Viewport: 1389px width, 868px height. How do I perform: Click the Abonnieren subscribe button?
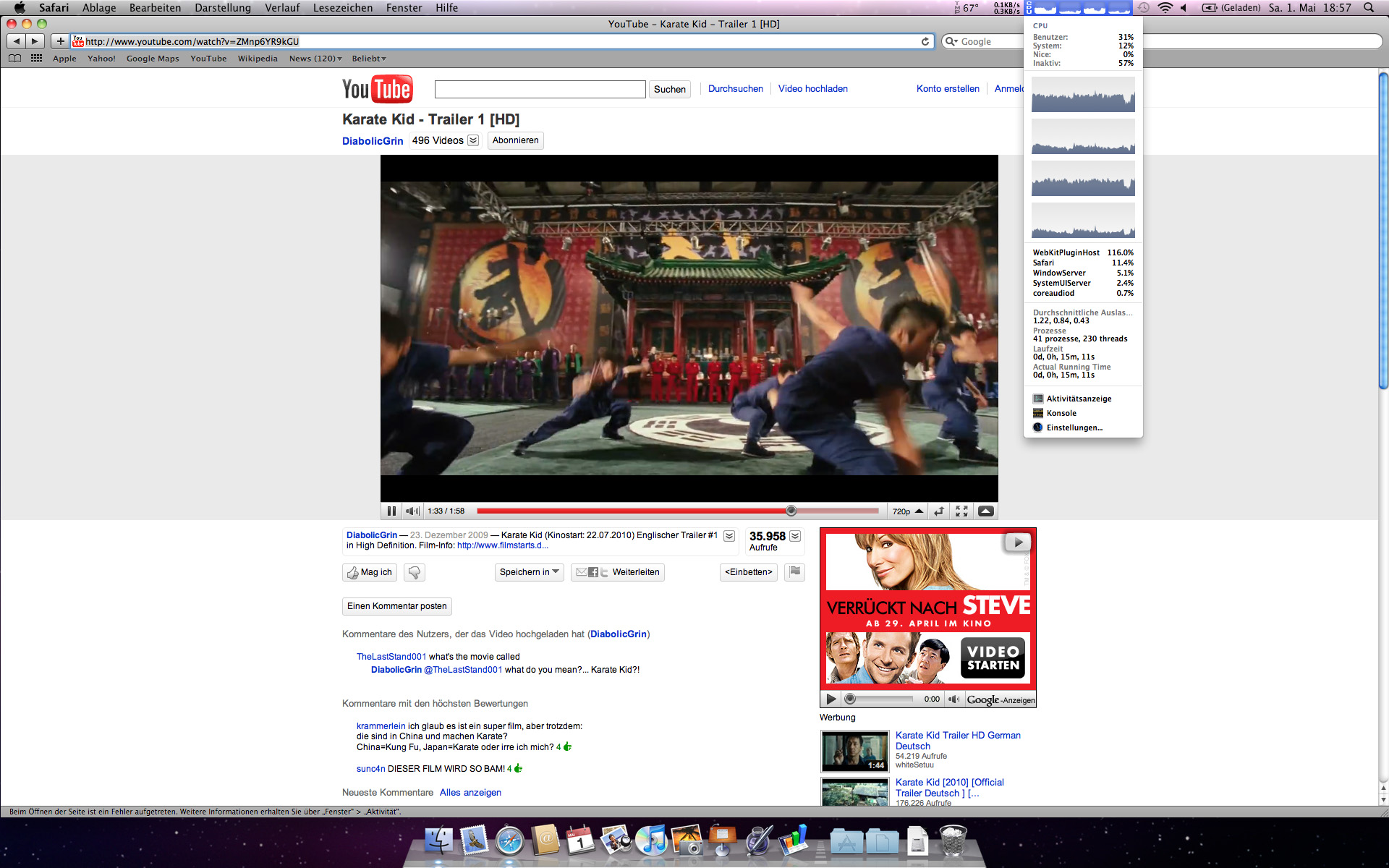[x=515, y=140]
